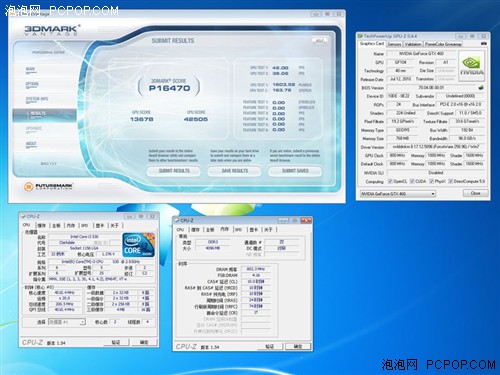Open the GeForce GTX 460 device dropdown
Screen dimensions: 500x375
(x=398, y=194)
